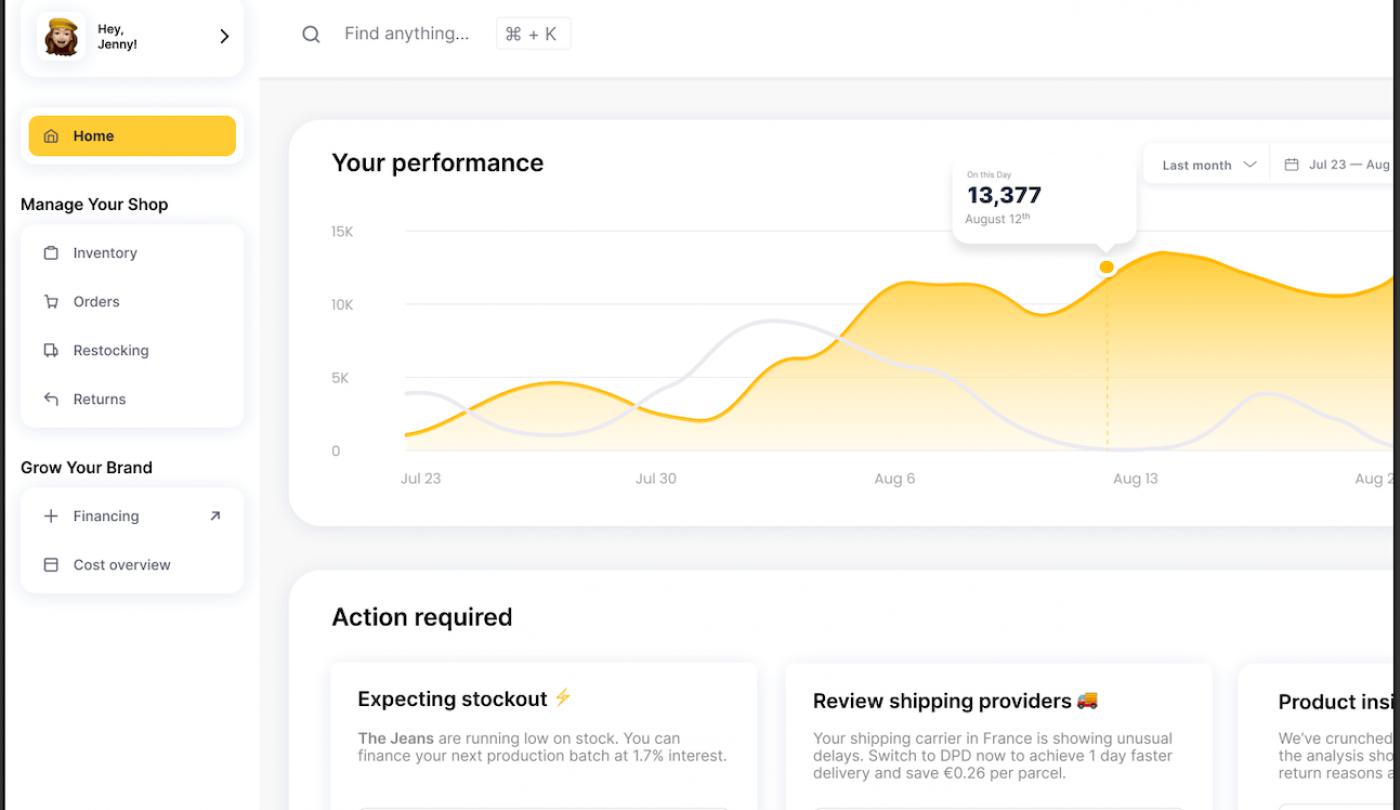Viewport: 1400px width, 810px height.
Task: Click the lightning bolt emoji on stockout card
Action: click(x=563, y=697)
